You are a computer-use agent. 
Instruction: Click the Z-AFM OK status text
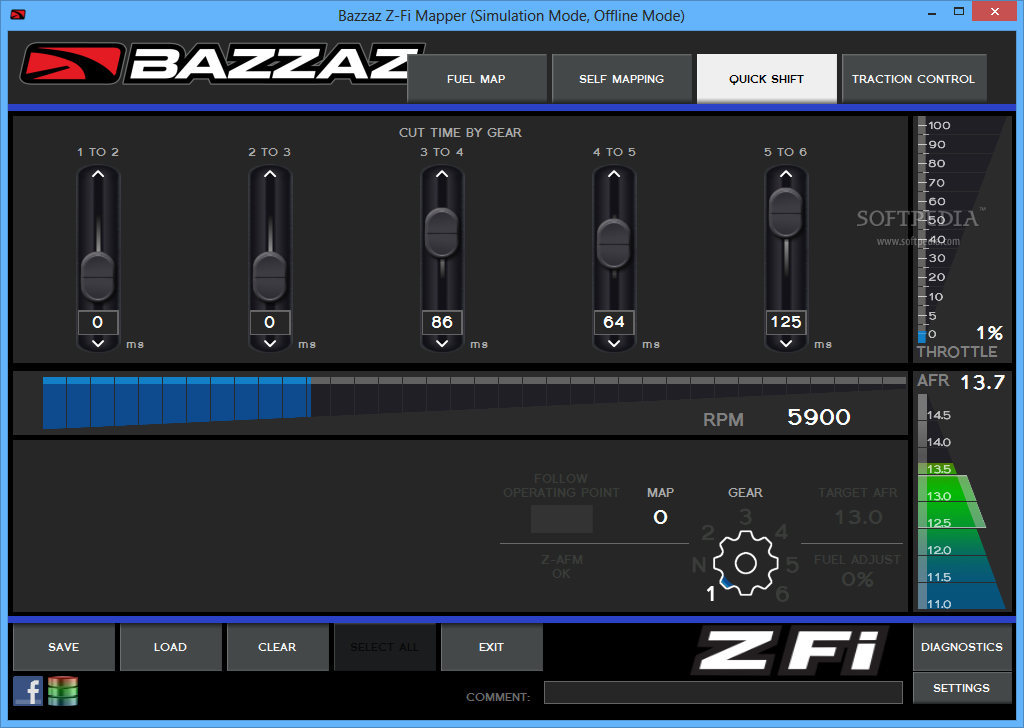[562, 567]
